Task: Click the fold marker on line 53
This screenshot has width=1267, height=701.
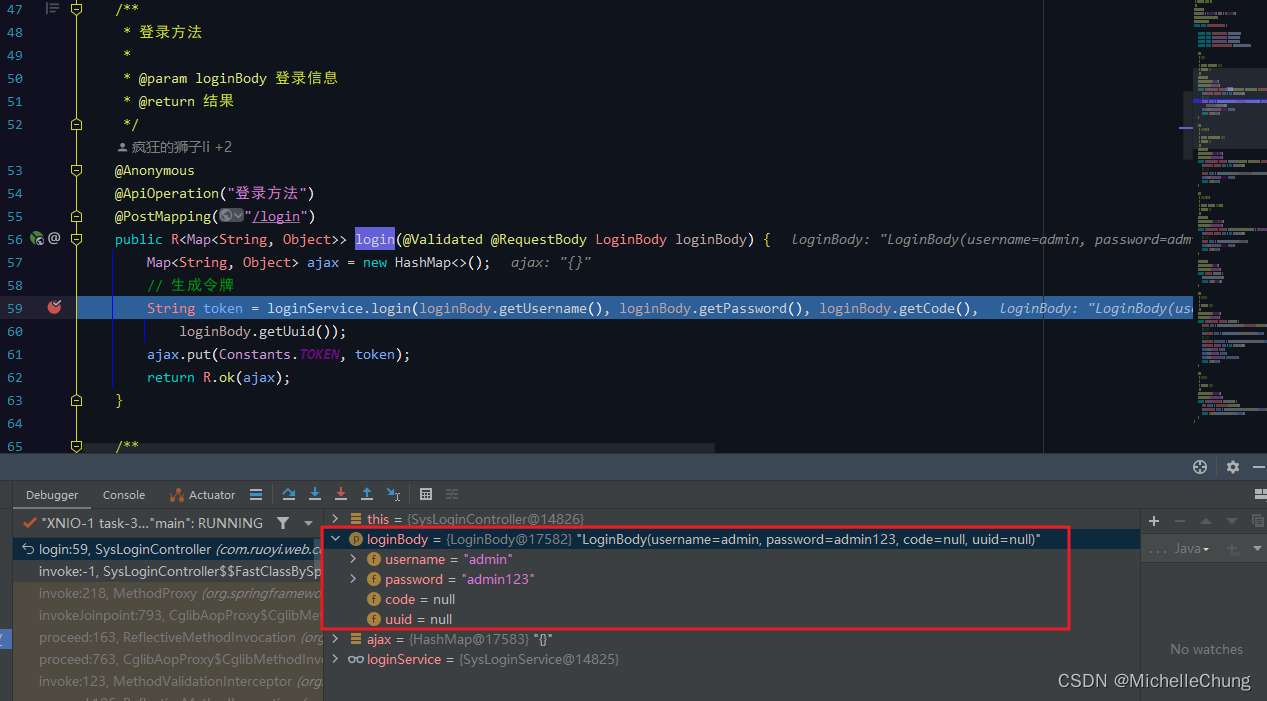Action: (77, 170)
